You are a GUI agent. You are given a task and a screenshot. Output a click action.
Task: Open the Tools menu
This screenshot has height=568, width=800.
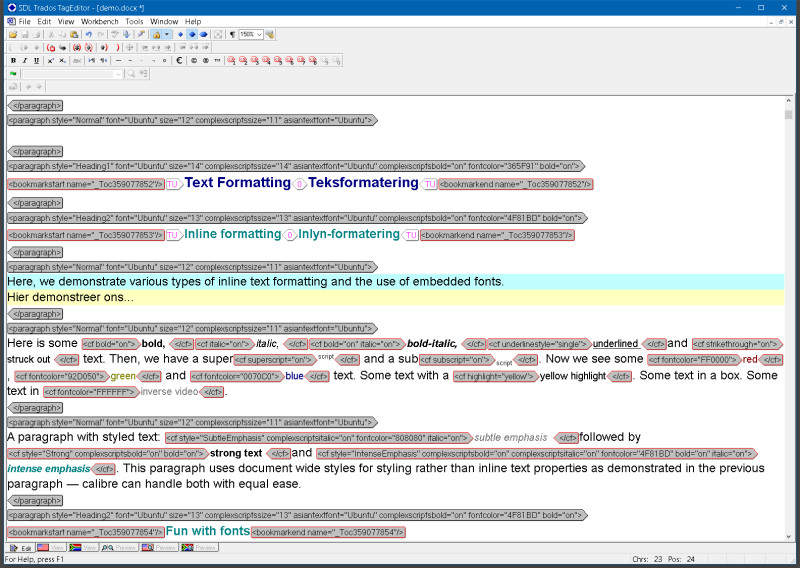pyautogui.click(x=134, y=21)
